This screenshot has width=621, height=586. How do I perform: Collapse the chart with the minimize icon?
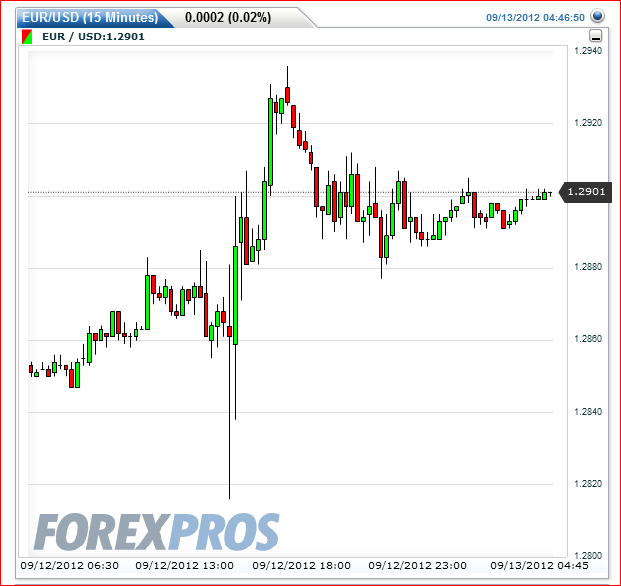tap(595, 36)
